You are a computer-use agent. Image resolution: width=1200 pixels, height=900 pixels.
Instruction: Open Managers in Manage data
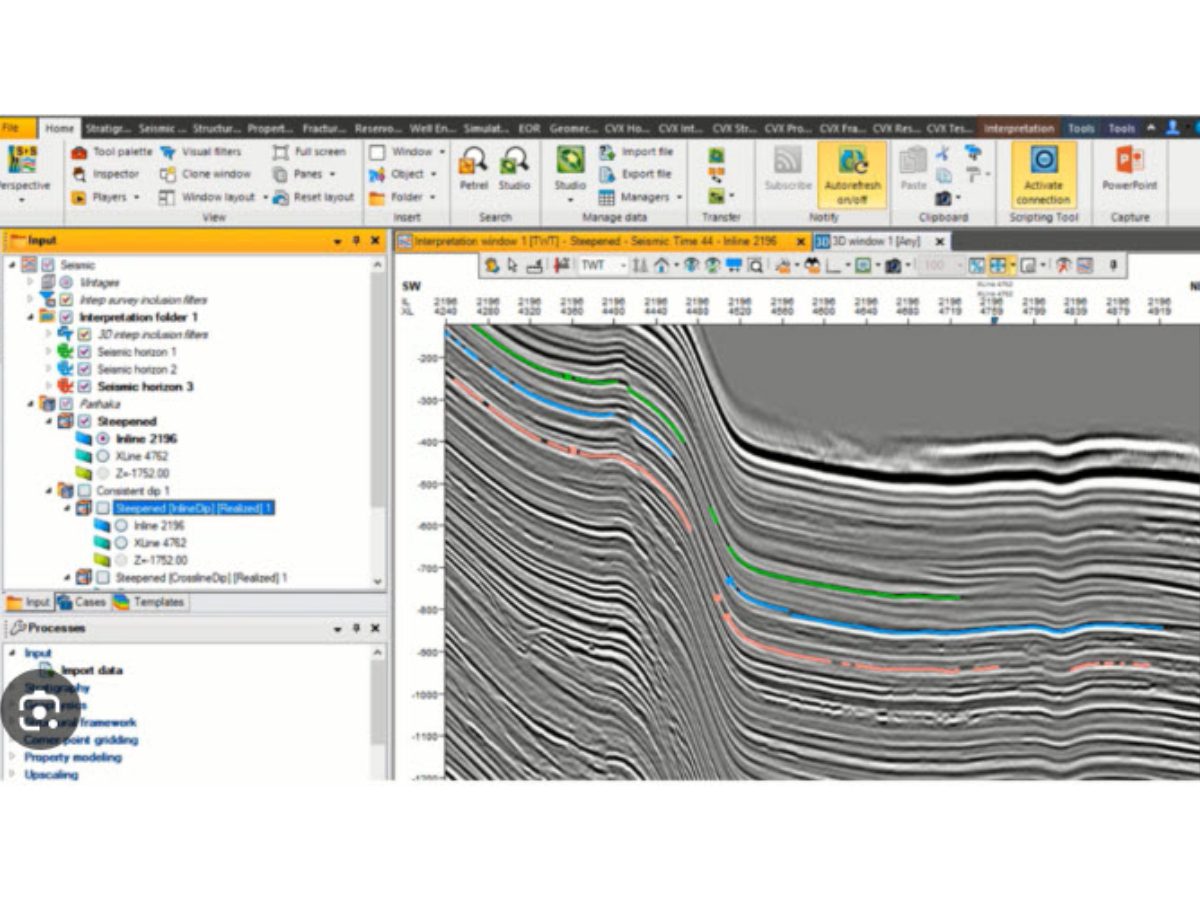coord(641,197)
